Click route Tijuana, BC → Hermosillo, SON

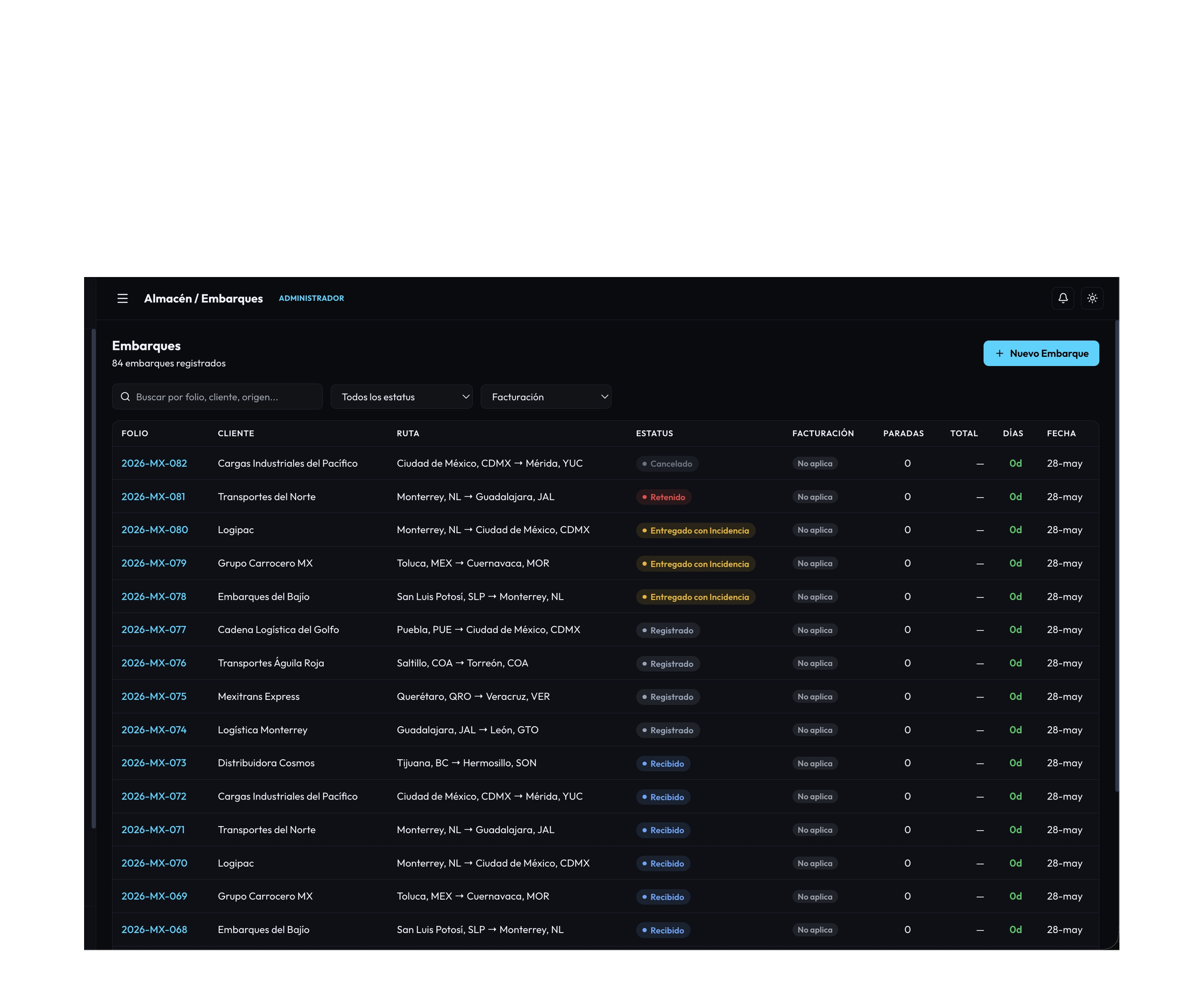(467, 763)
